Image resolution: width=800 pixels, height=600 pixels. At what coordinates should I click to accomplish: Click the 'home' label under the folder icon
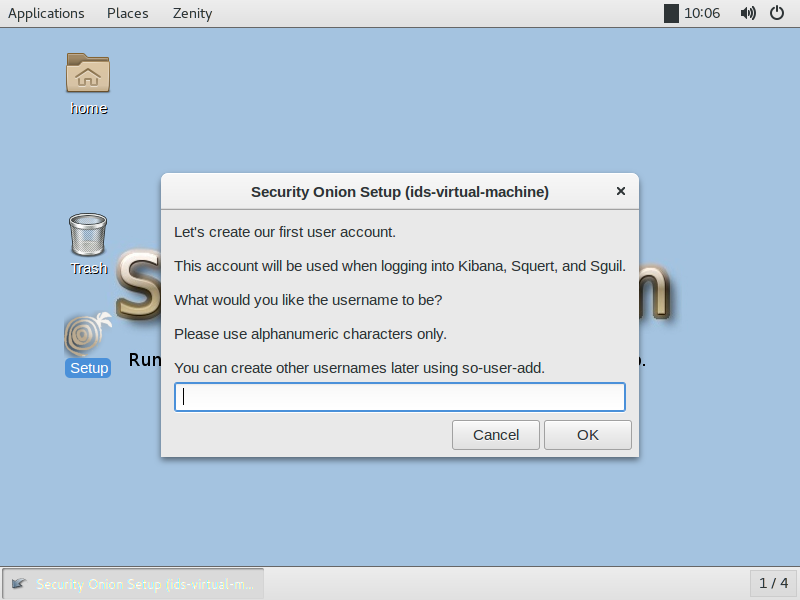(x=89, y=108)
